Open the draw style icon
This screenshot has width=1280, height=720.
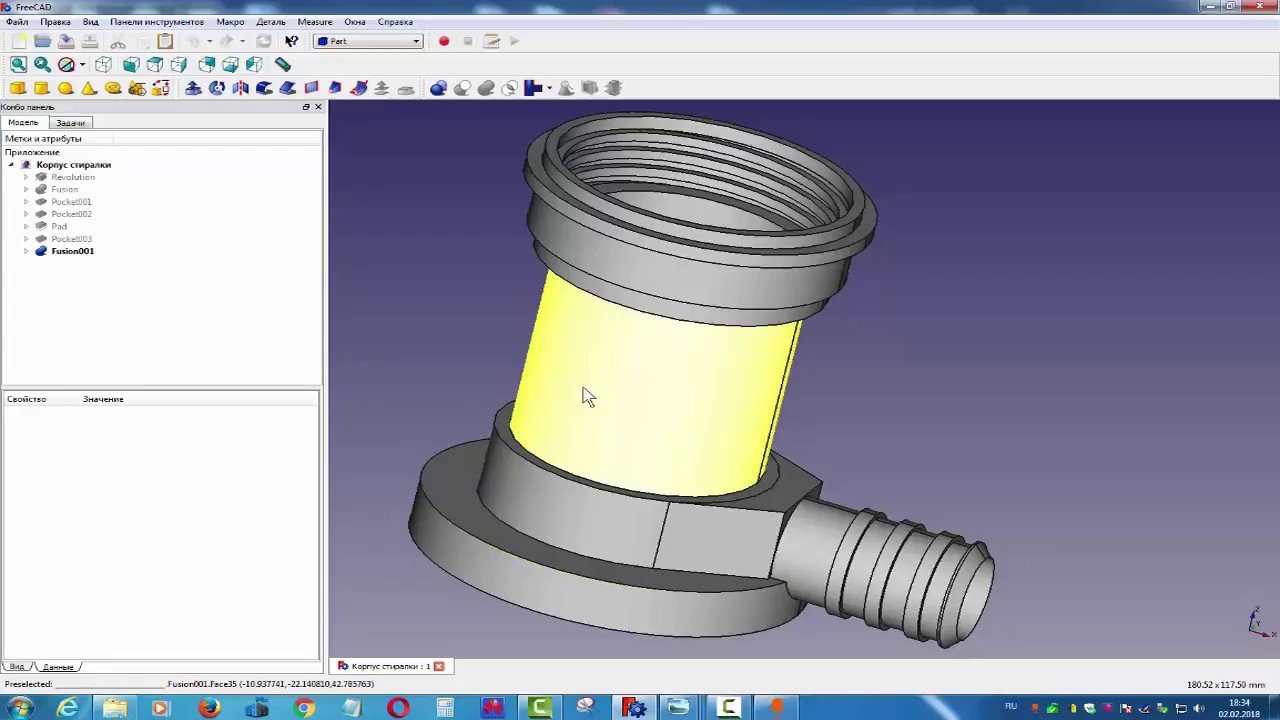point(66,64)
